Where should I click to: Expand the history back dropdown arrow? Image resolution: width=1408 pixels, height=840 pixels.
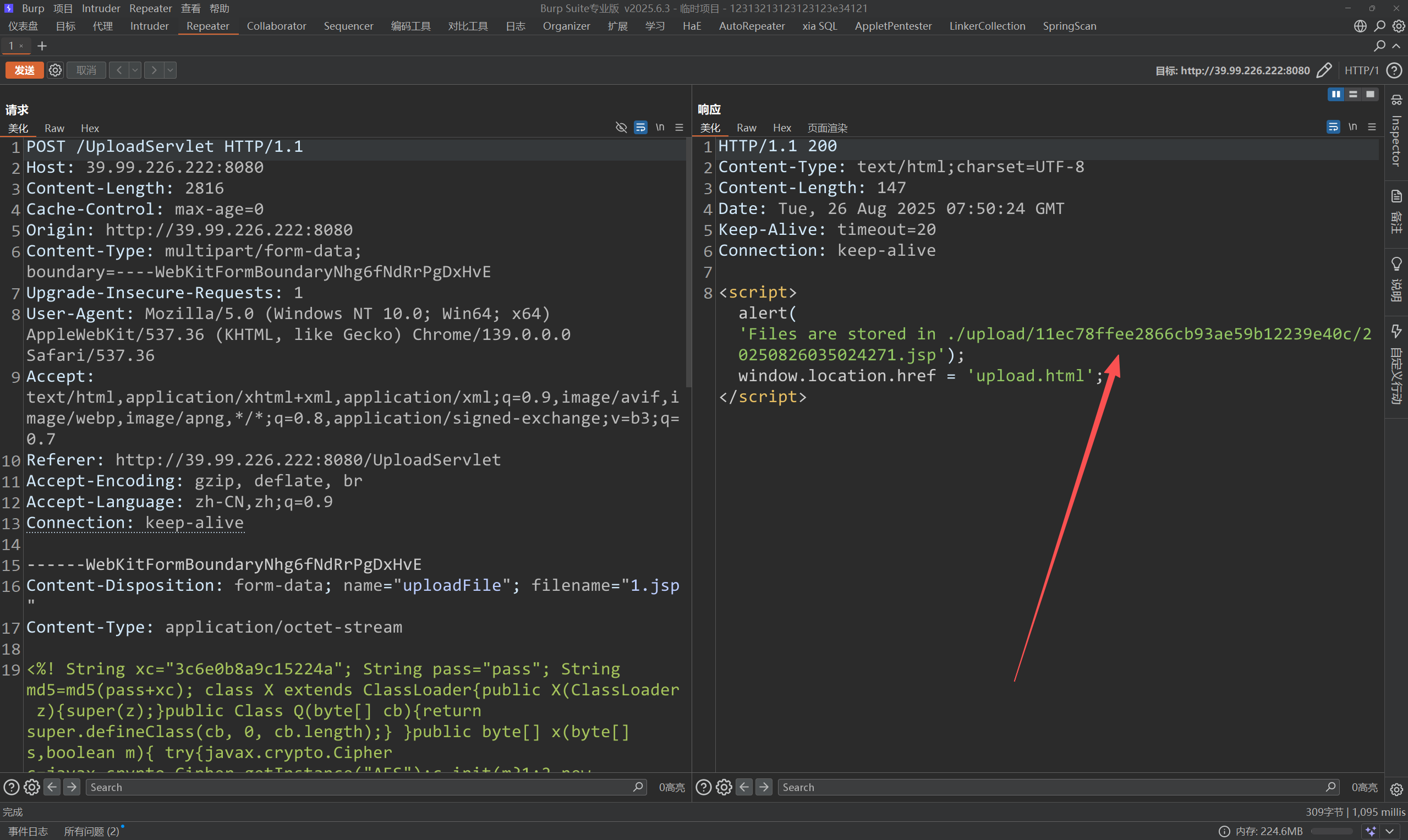tap(135, 70)
